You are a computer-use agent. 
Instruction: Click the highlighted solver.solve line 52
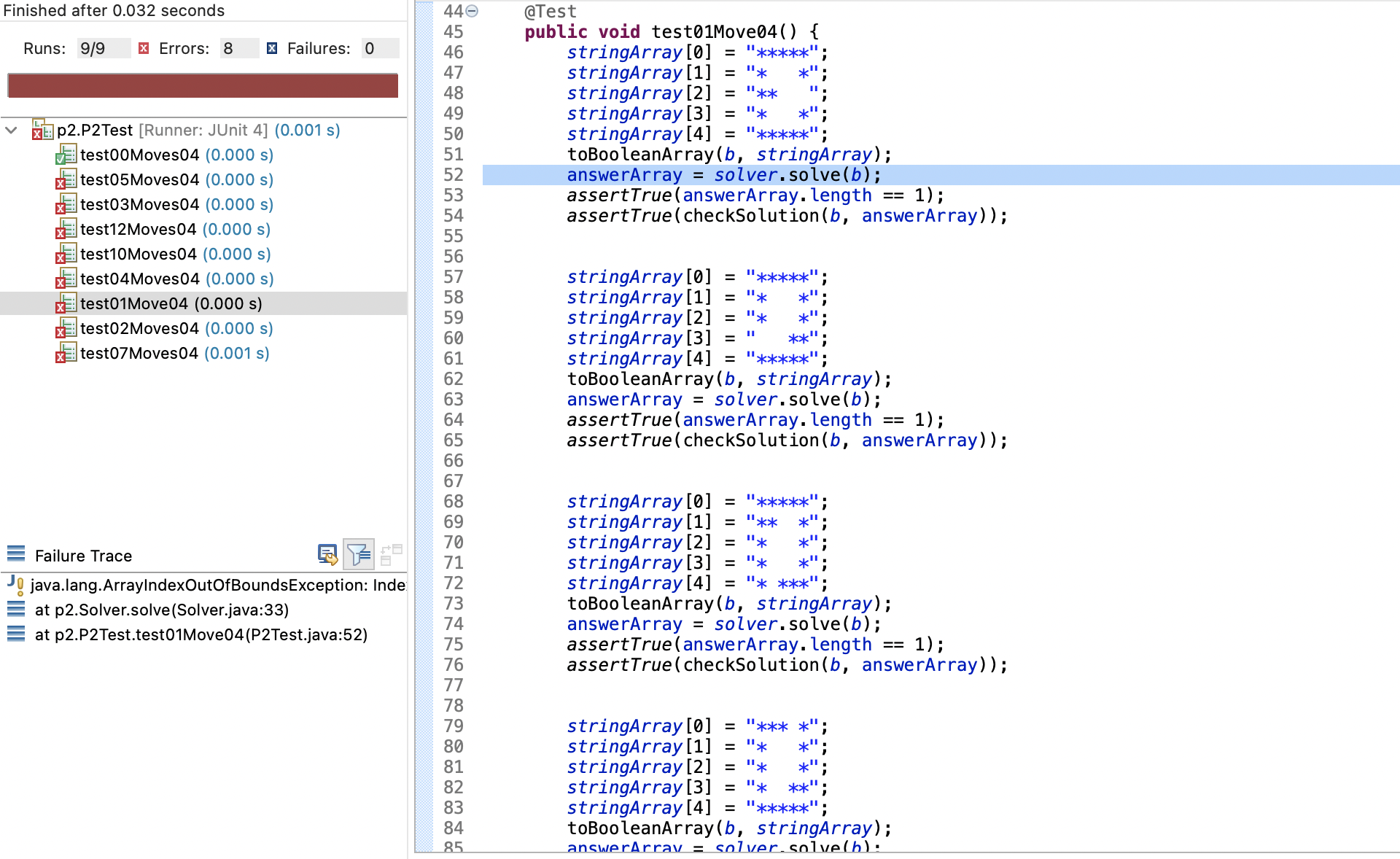pos(723,175)
